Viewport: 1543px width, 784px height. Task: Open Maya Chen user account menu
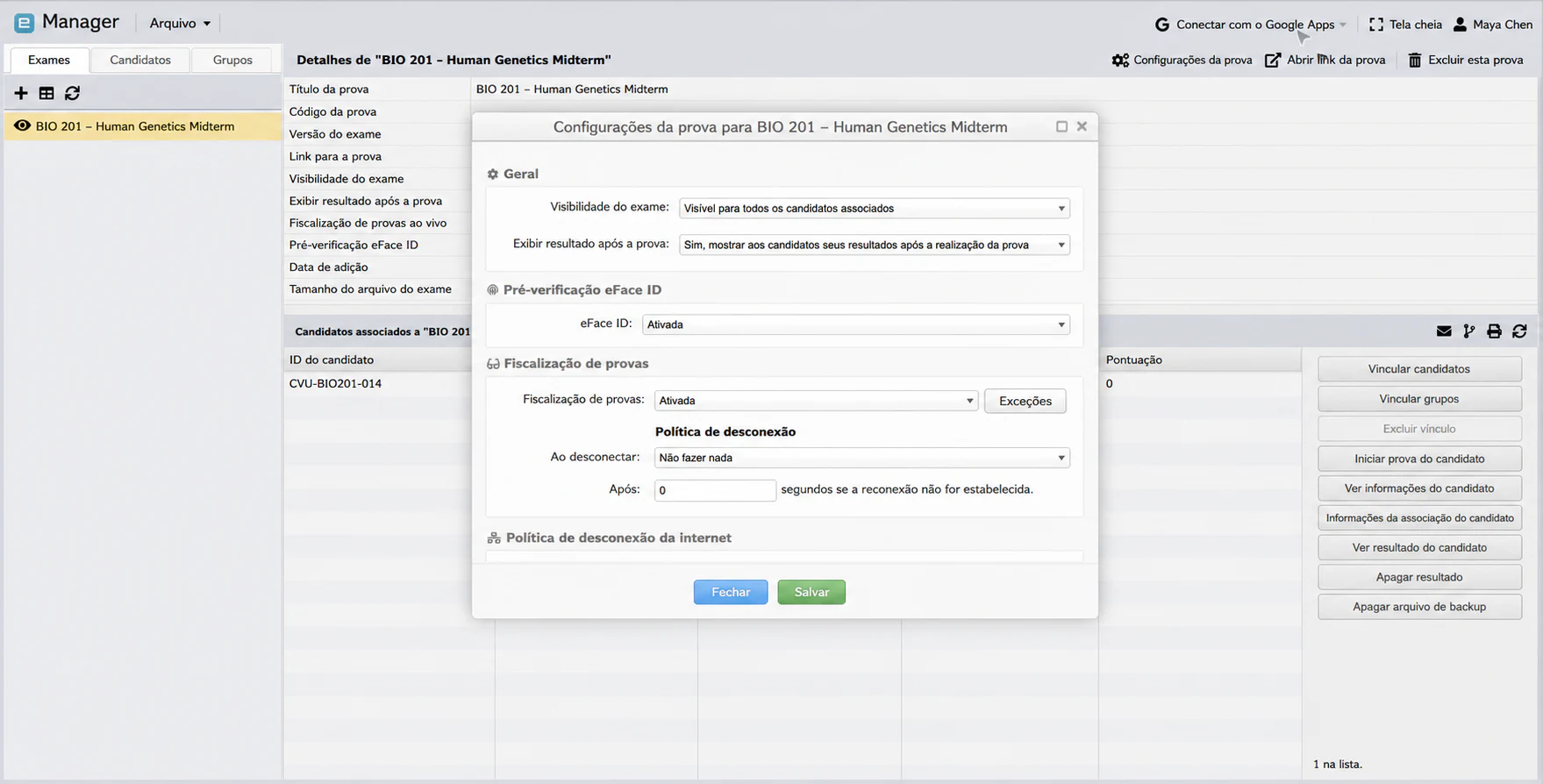tap(1493, 25)
